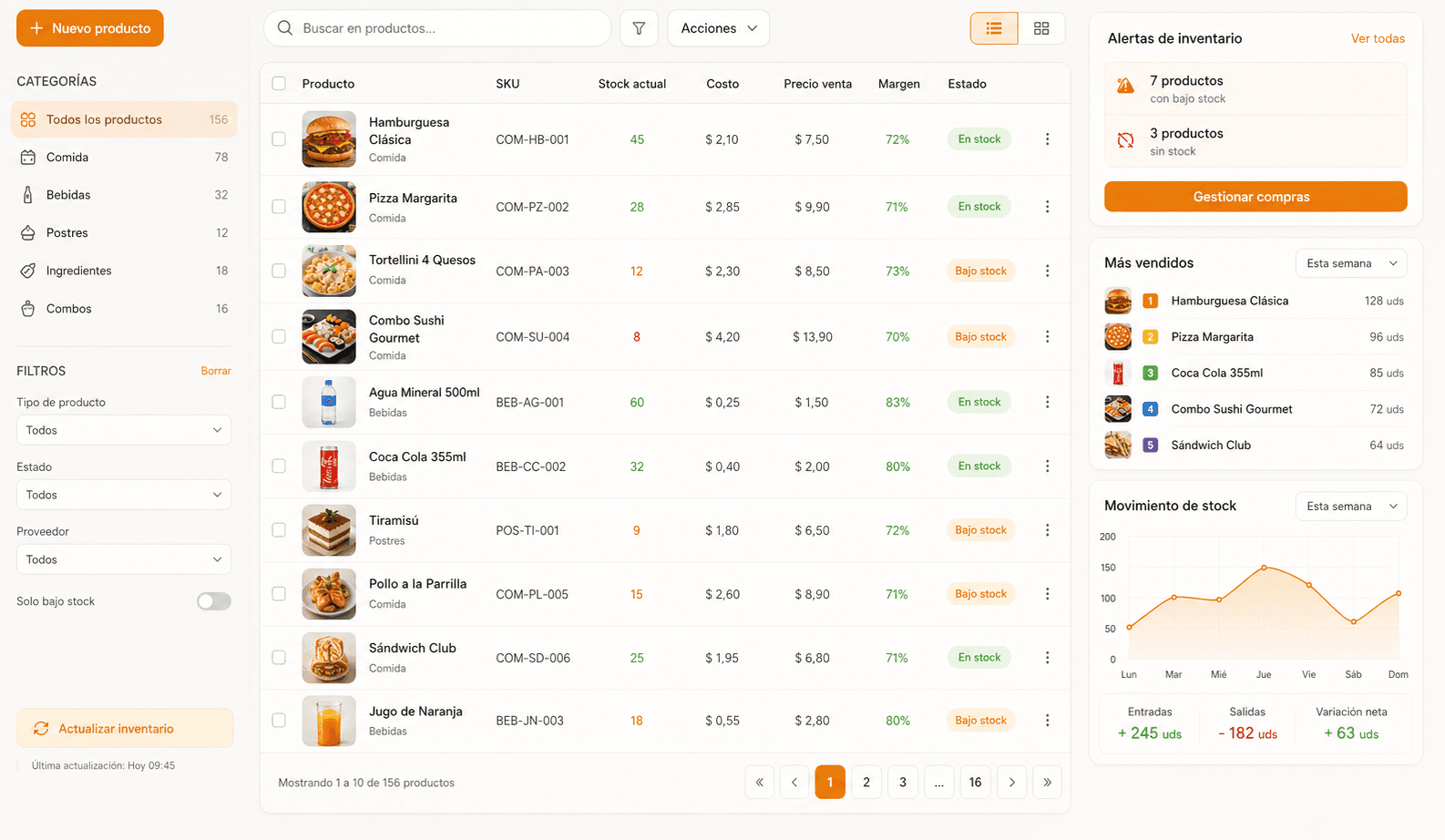Open the Estado filter dropdown
This screenshot has height=840, width=1445.
(x=124, y=495)
